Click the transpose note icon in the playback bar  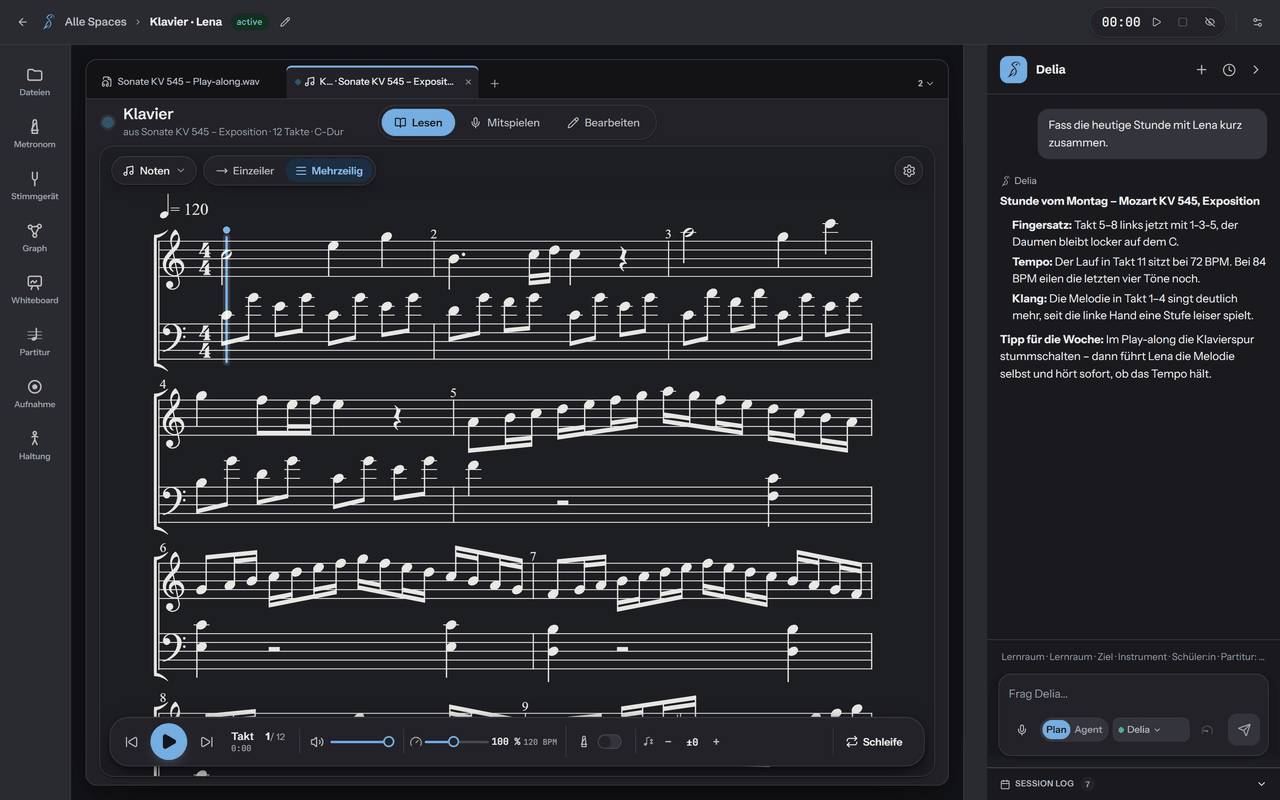[649, 742]
